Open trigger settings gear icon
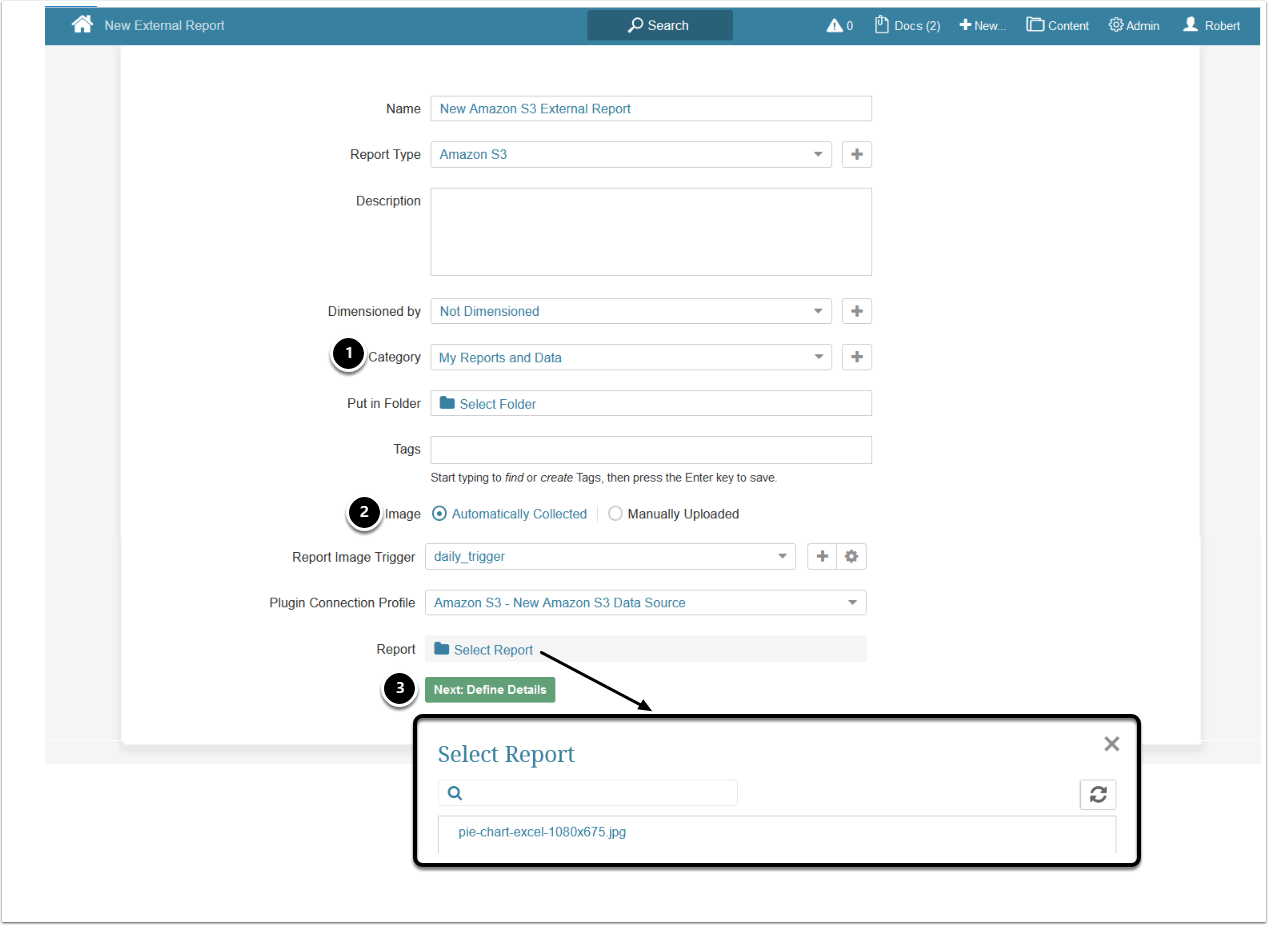 tap(851, 556)
